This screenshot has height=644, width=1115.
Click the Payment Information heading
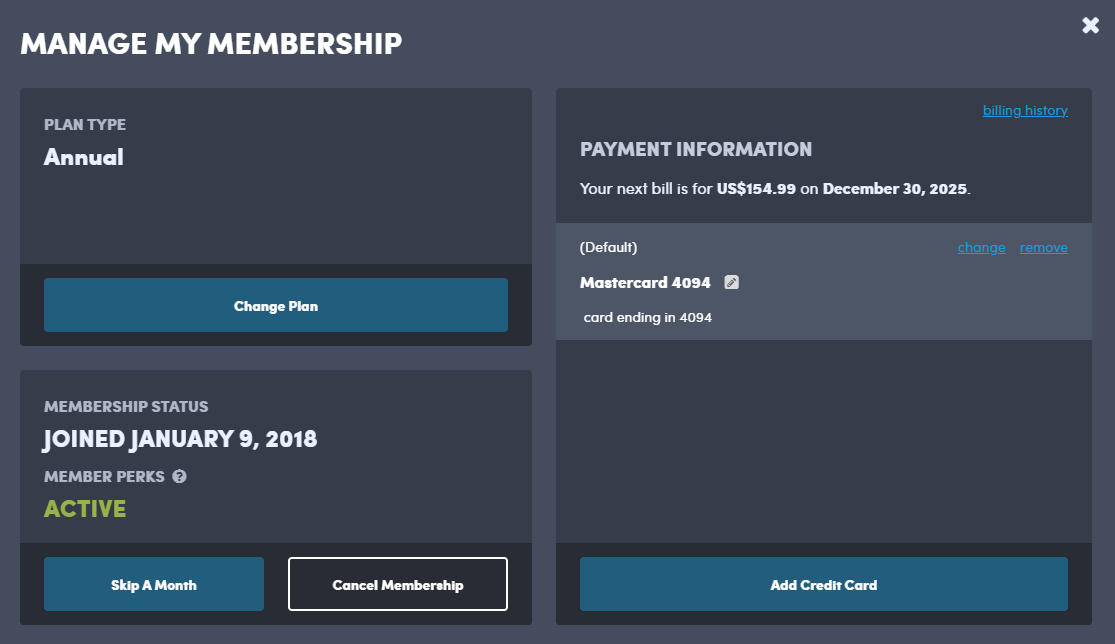point(696,150)
